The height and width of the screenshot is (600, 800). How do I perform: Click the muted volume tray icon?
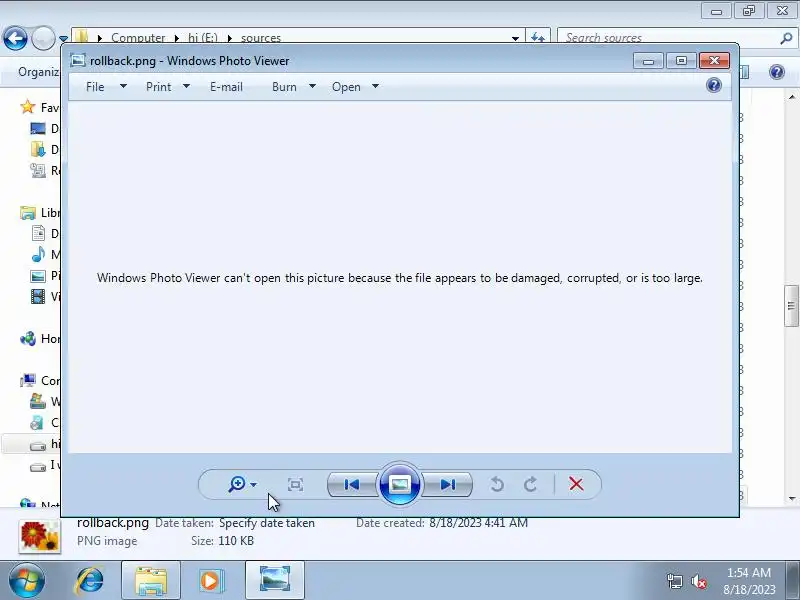click(698, 581)
